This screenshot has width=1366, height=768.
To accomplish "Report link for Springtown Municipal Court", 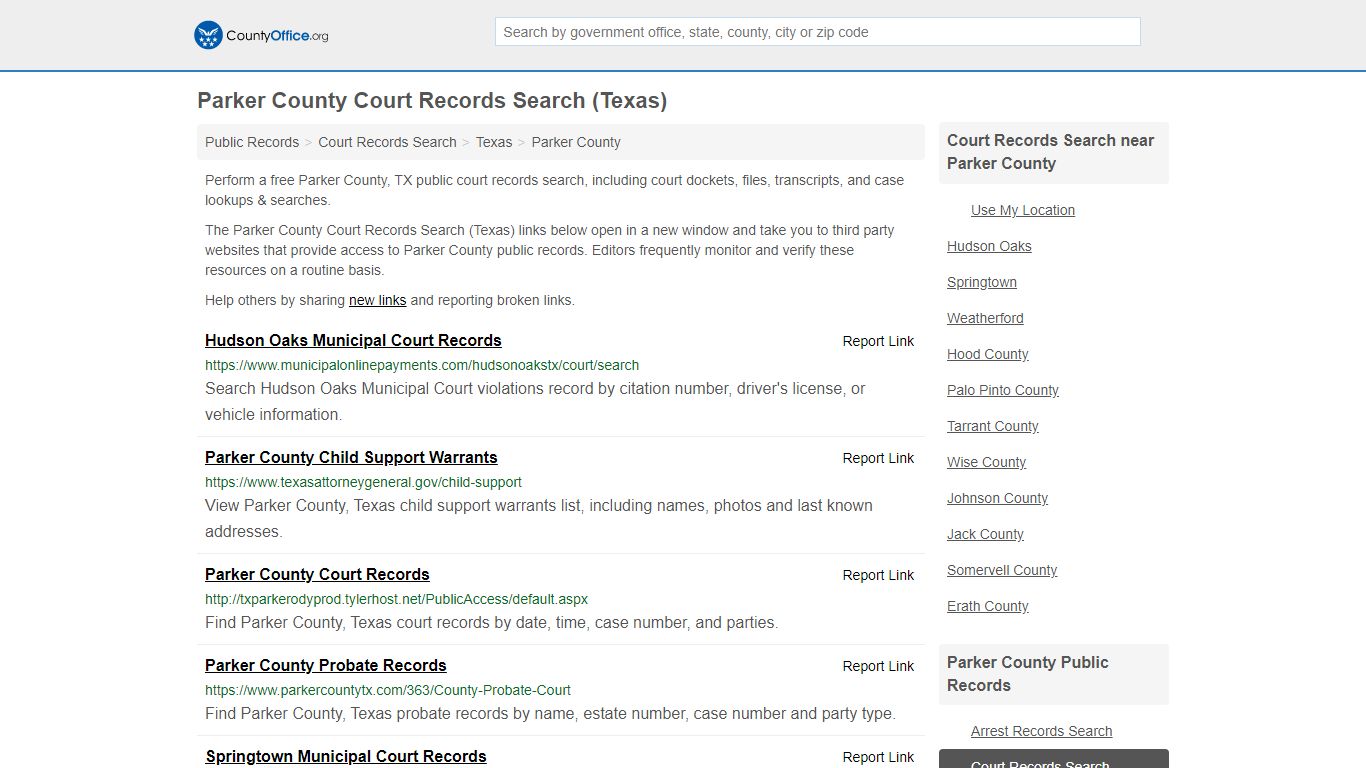I will pos(878,757).
